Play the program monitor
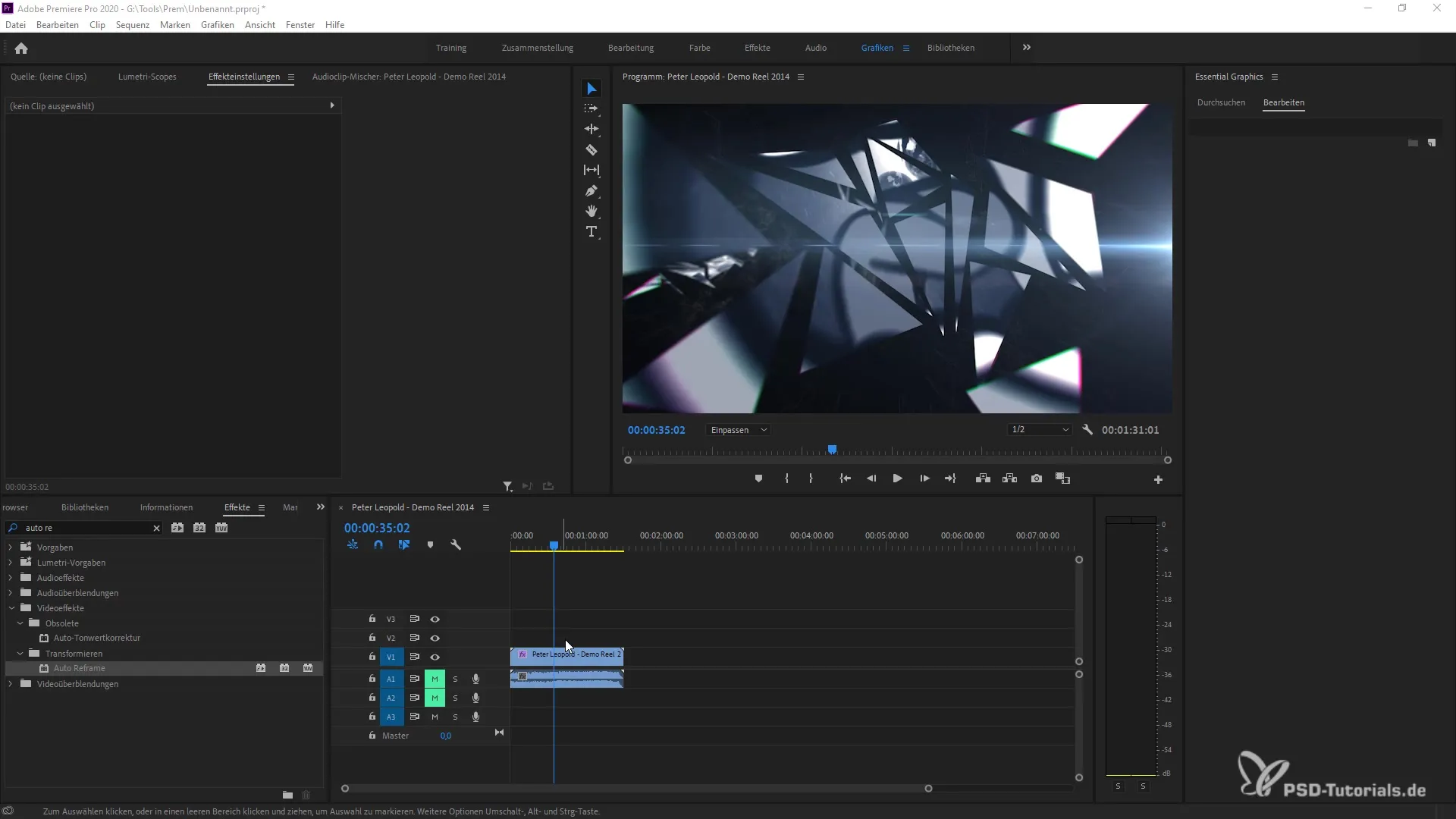 point(897,479)
